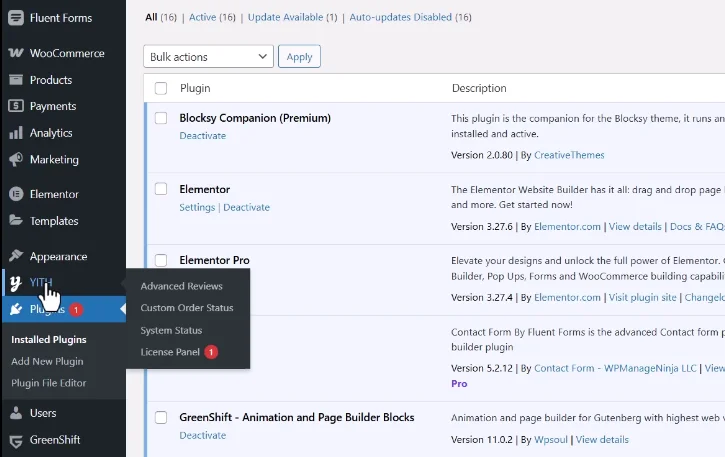Toggle the select-all plugins checkbox
725x457 pixels.
click(x=161, y=88)
